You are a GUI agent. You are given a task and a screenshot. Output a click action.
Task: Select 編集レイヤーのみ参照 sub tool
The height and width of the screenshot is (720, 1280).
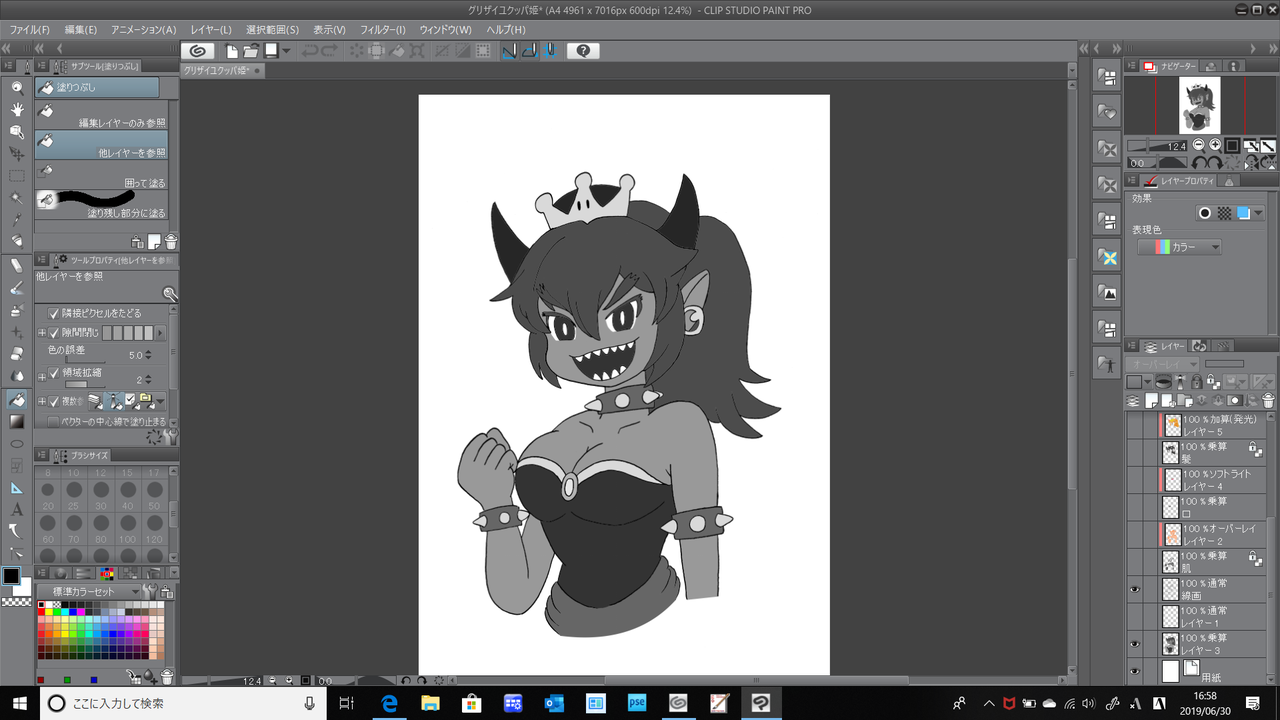point(101,116)
